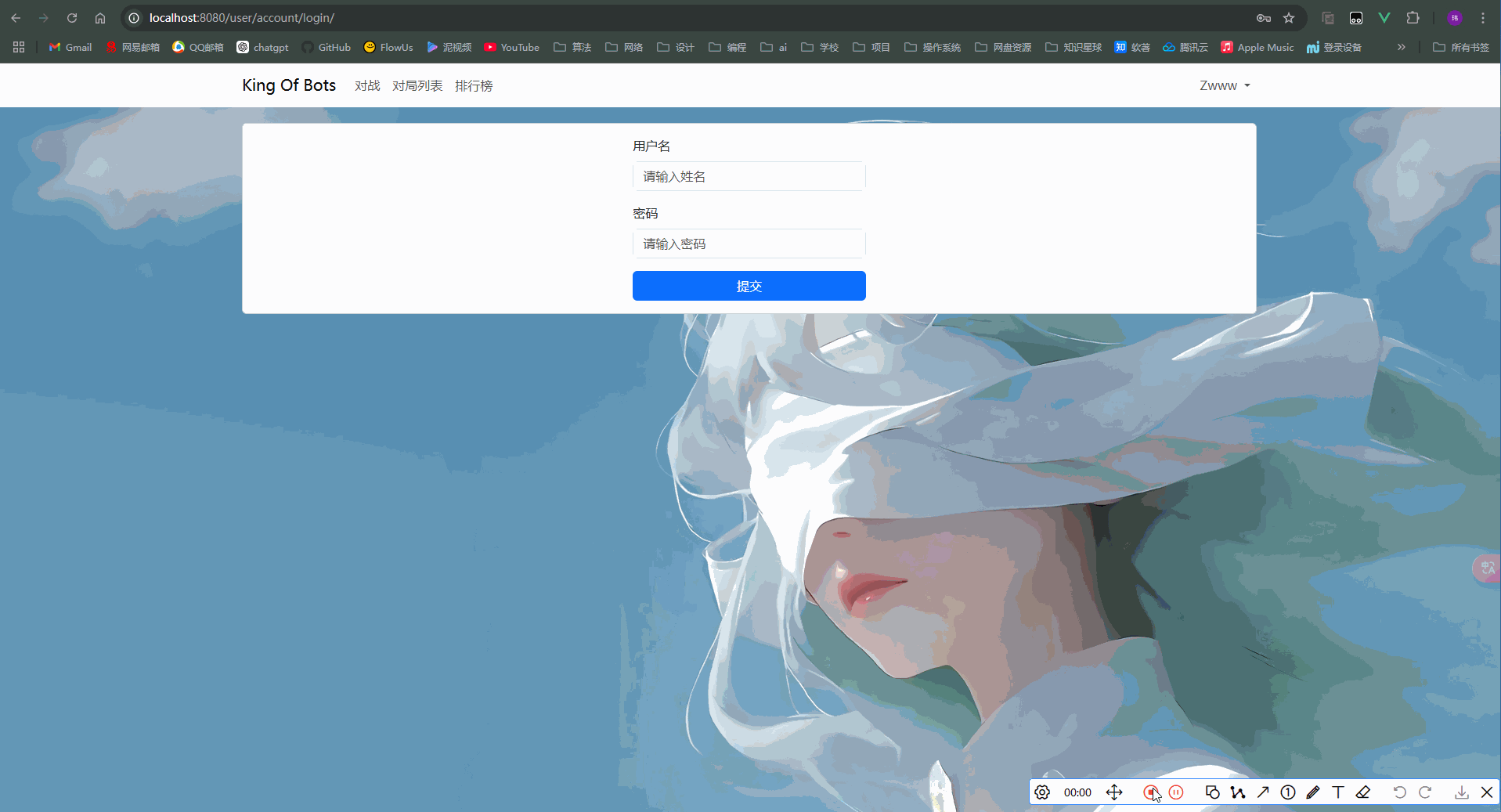The image size is (1501, 812).
Task: Open the chatgpt bookmark
Action: (263, 47)
